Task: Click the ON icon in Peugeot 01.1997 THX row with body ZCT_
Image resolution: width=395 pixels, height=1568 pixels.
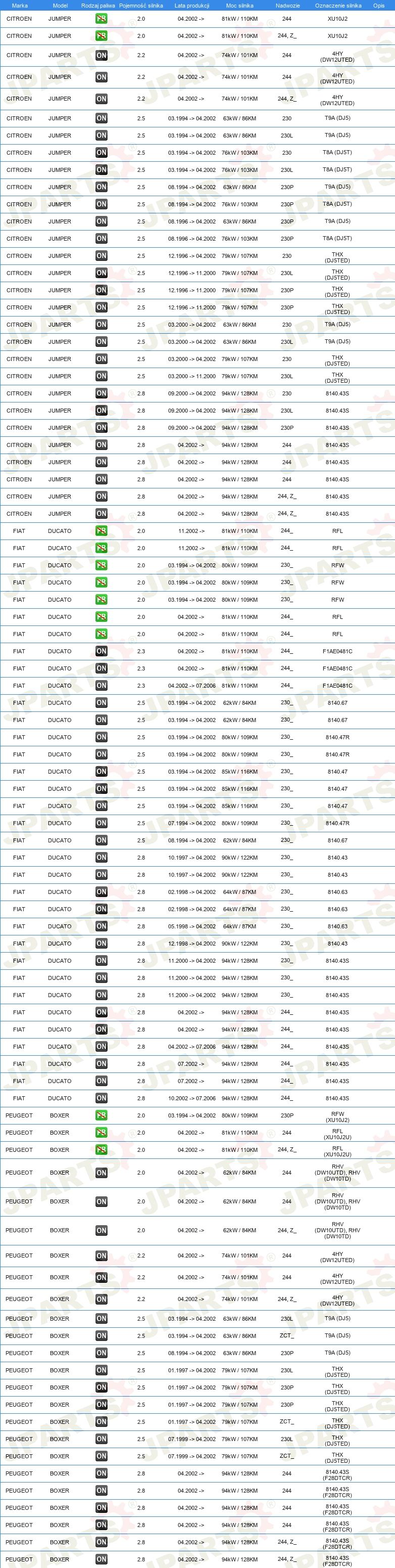Action: click(102, 1422)
